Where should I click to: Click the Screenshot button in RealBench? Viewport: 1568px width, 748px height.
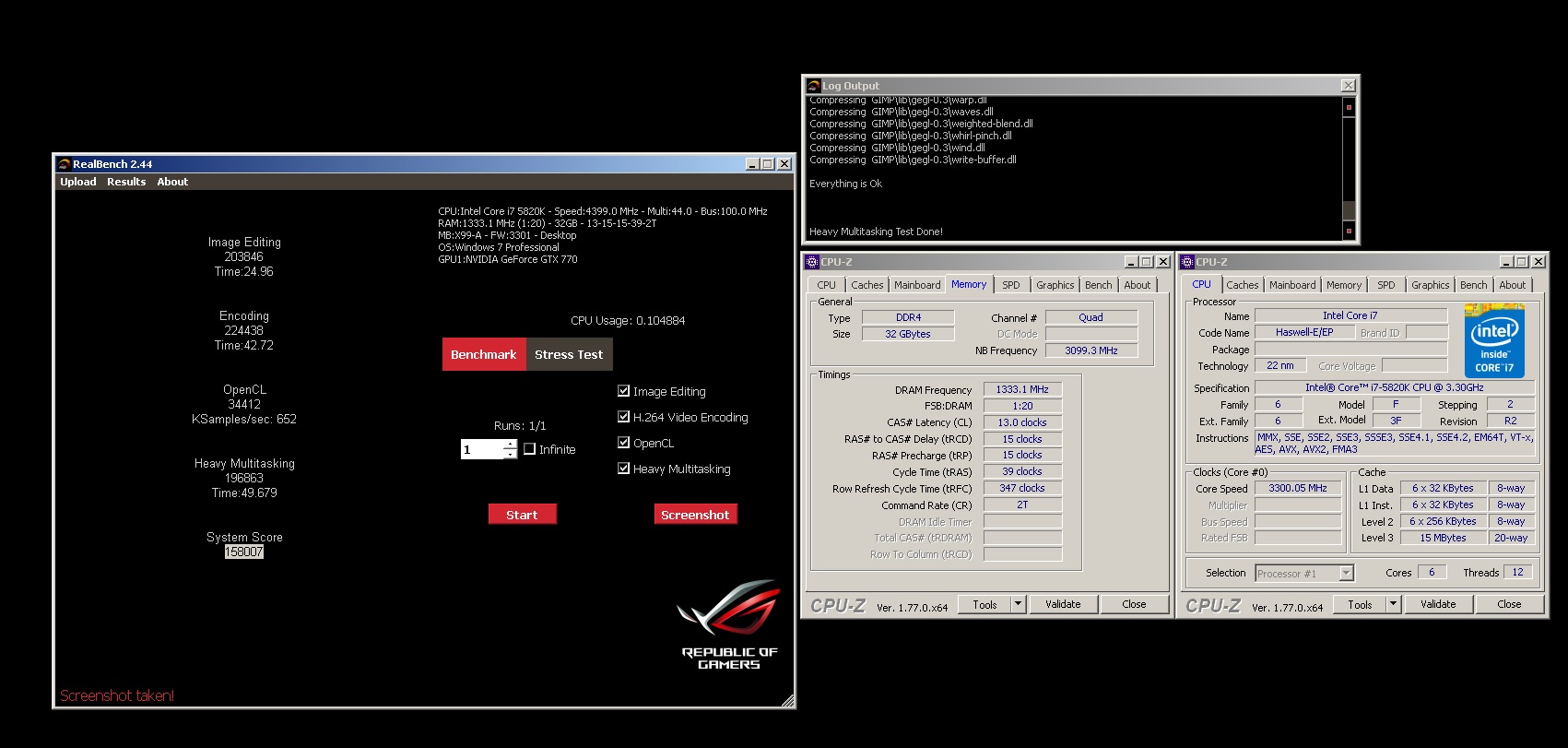click(x=695, y=515)
